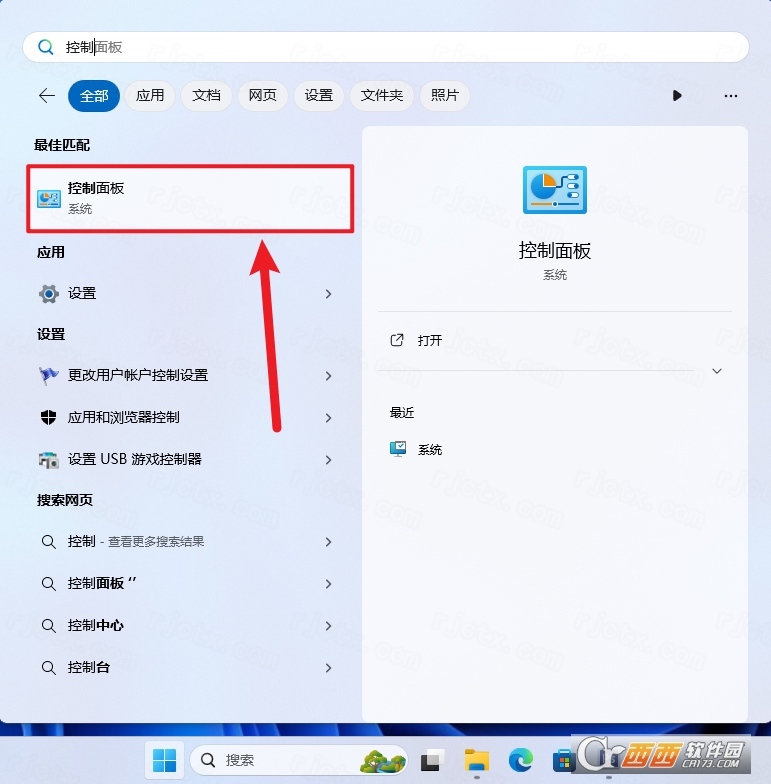Open the Windows Start button
The image size is (771, 784).
pos(164,760)
